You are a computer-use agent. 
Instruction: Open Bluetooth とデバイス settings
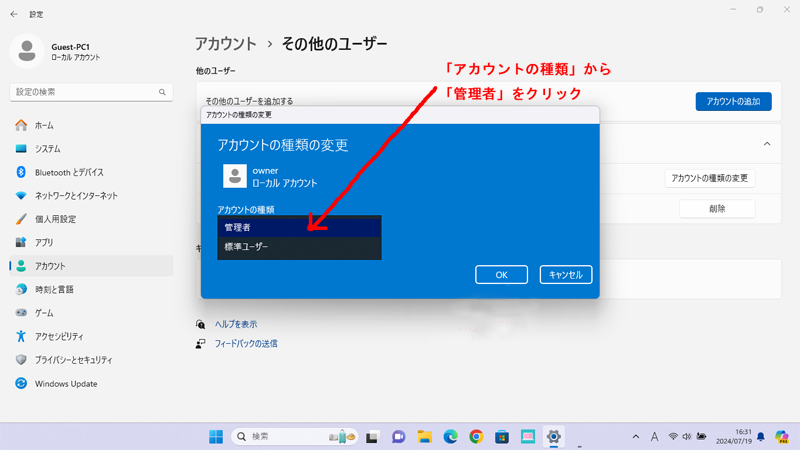click(x=68, y=172)
